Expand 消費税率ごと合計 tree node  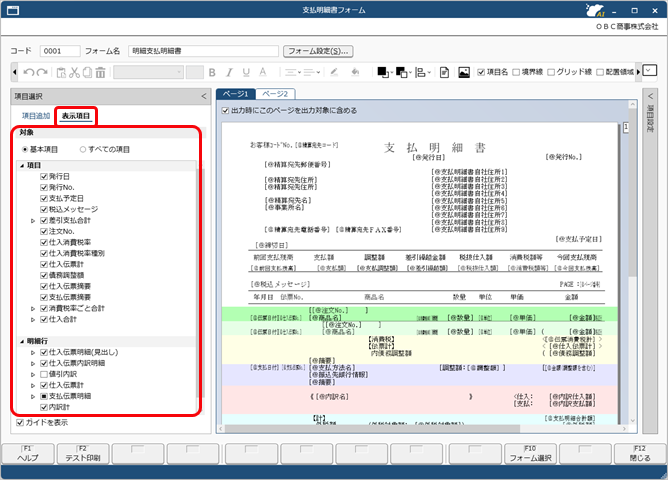coord(33,308)
